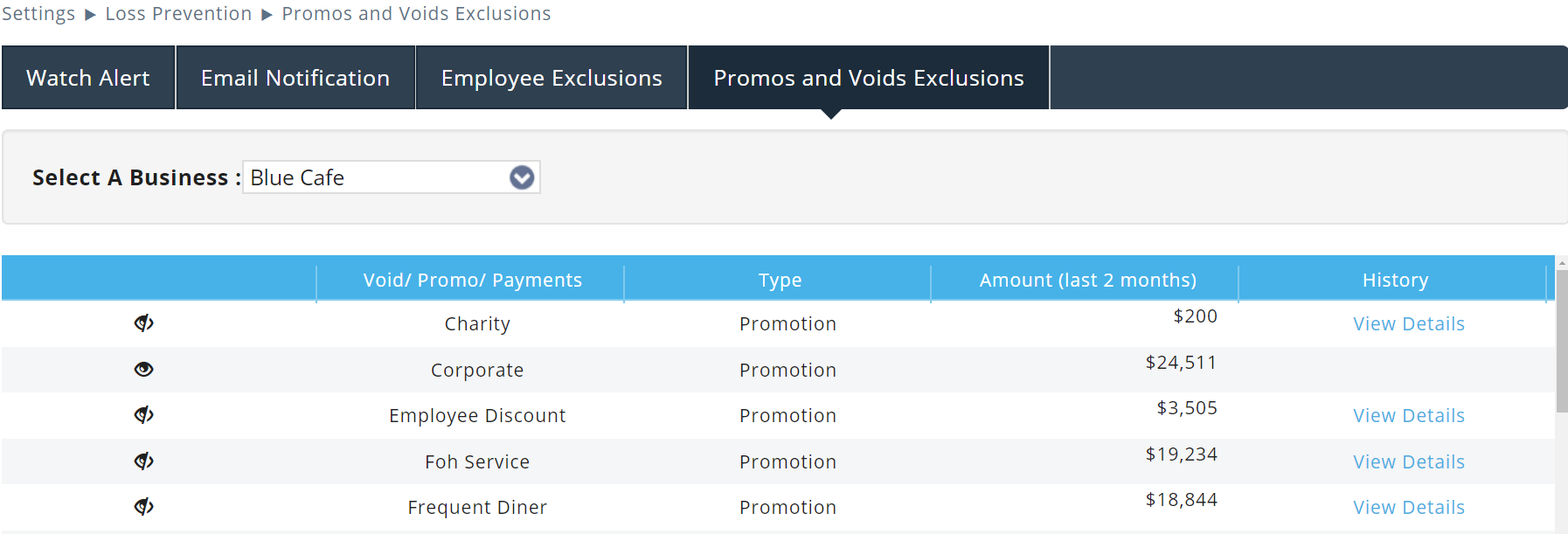This screenshot has width=1568, height=534.
Task: Toggle visibility eye for Corporate row
Action: (144, 370)
